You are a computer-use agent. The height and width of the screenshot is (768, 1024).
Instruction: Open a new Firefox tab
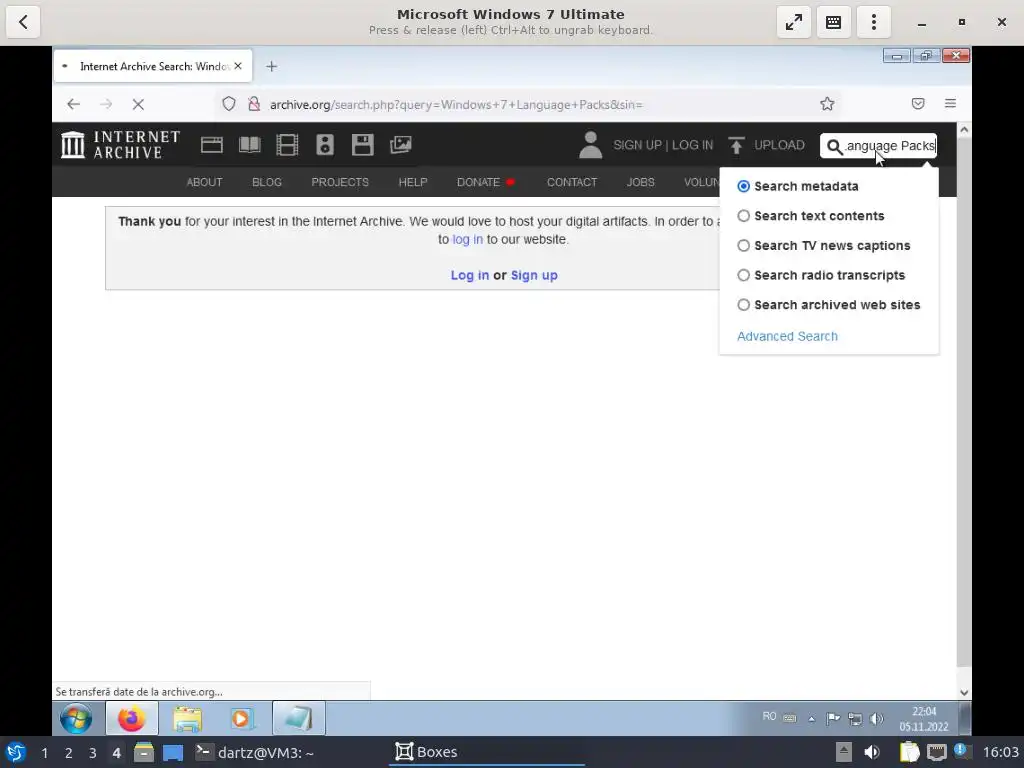pos(272,66)
